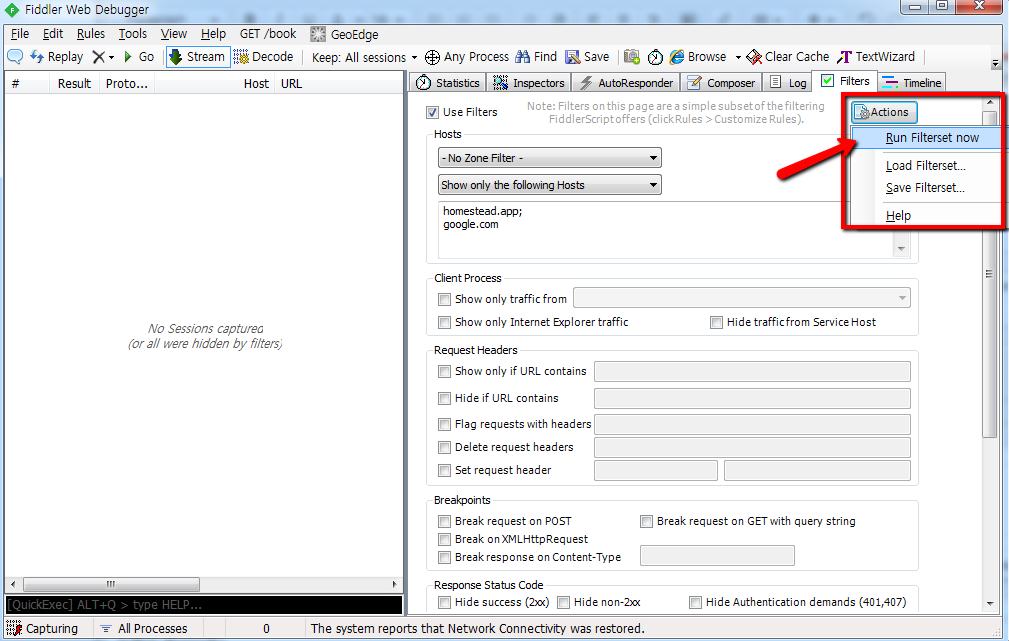Switch to the Timeline tab

[912, 82]
